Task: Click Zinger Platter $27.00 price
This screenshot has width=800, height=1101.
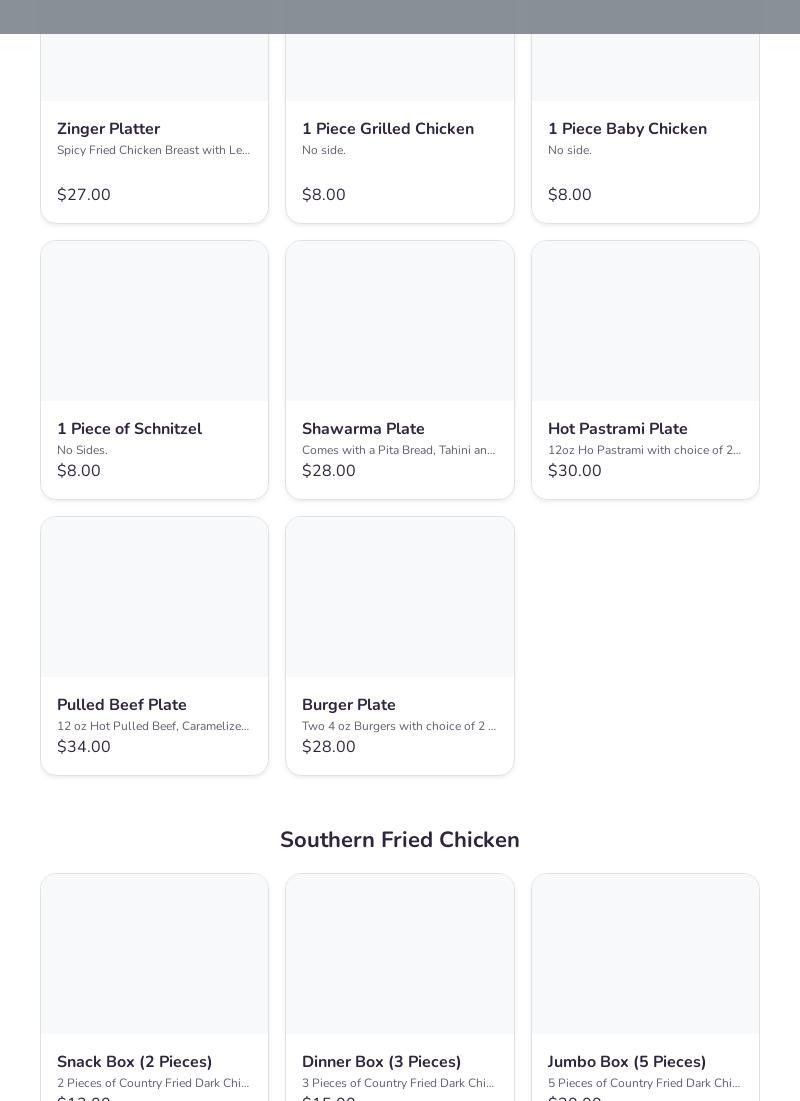Action: (x=84, y=195)
